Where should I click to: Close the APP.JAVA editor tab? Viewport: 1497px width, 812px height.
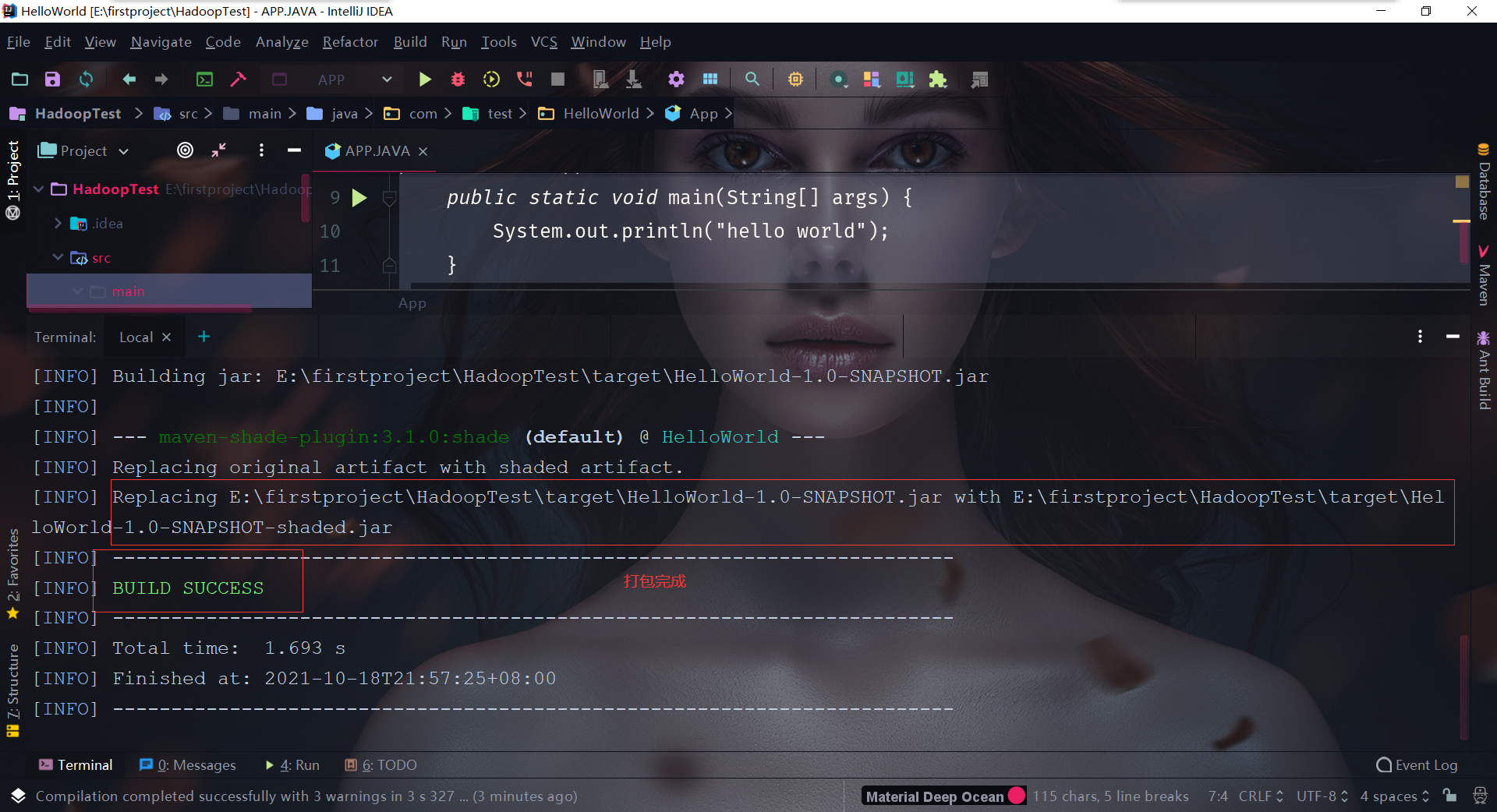pyautogui.click(x=423, y=151)
